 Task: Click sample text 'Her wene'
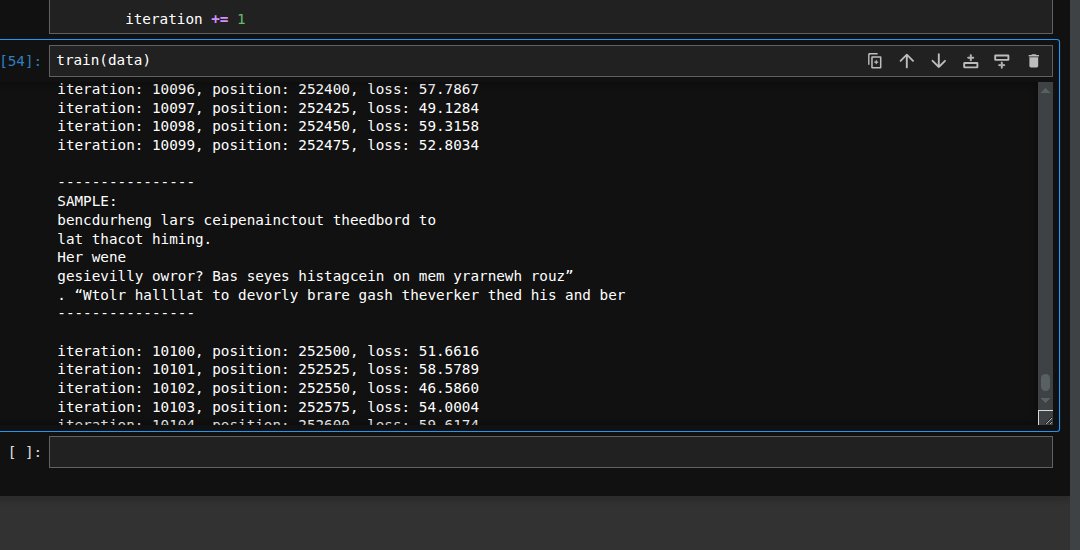coord(92,257)
